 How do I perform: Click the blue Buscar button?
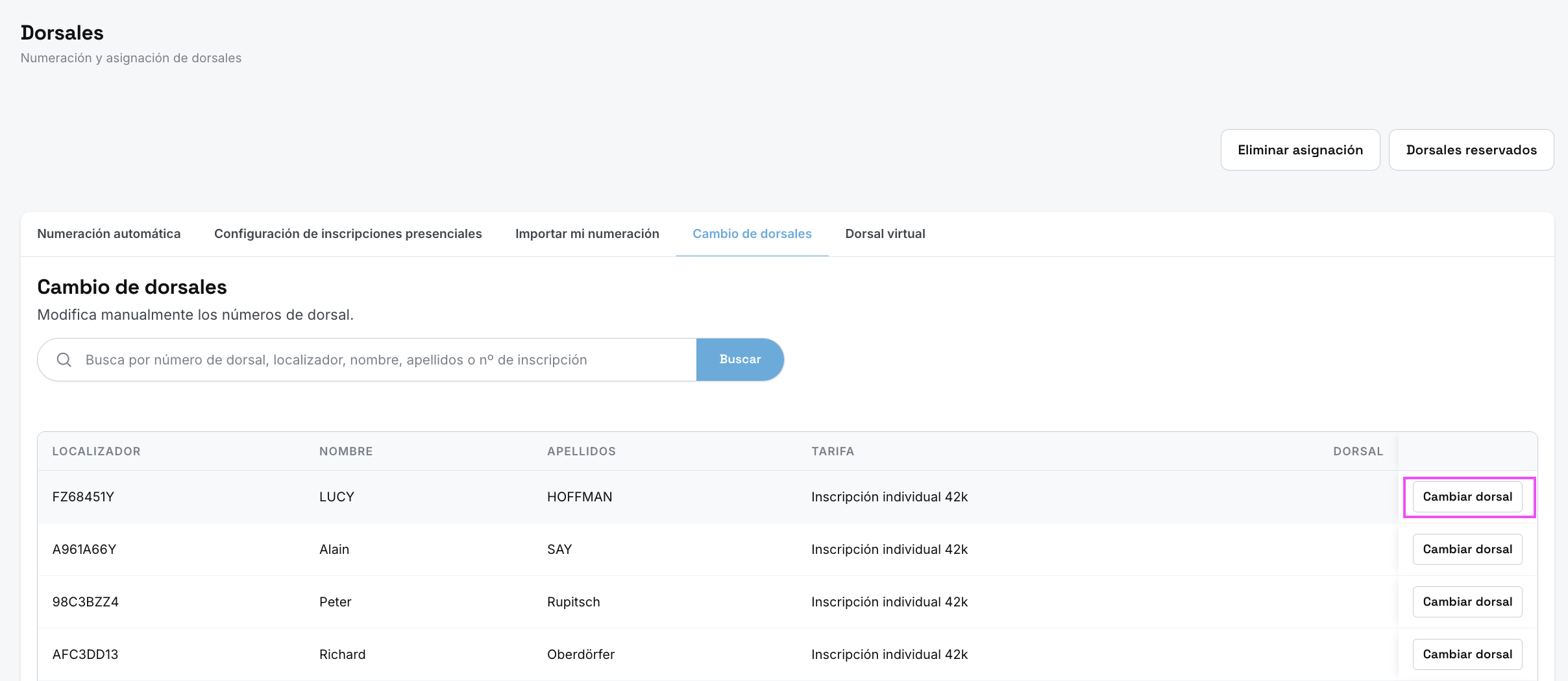pos(740,359)
